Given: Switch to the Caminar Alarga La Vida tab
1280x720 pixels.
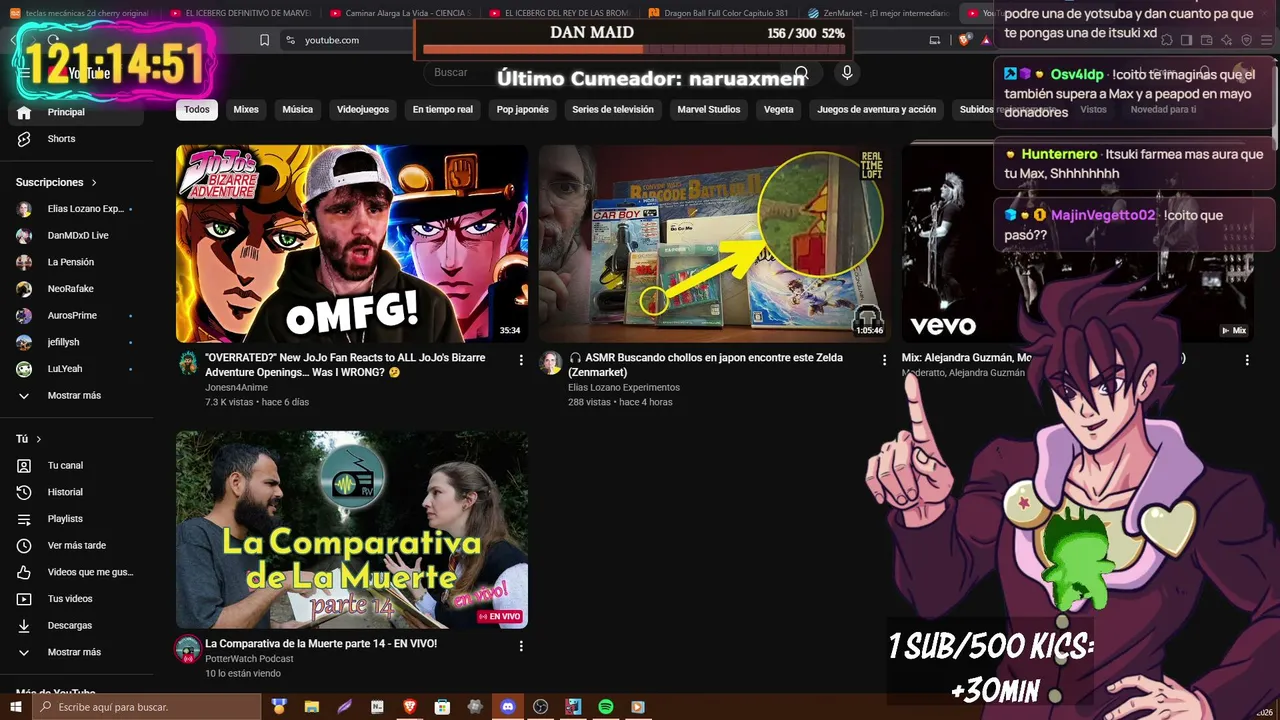Looking at the screenshot, I should 400,13.
